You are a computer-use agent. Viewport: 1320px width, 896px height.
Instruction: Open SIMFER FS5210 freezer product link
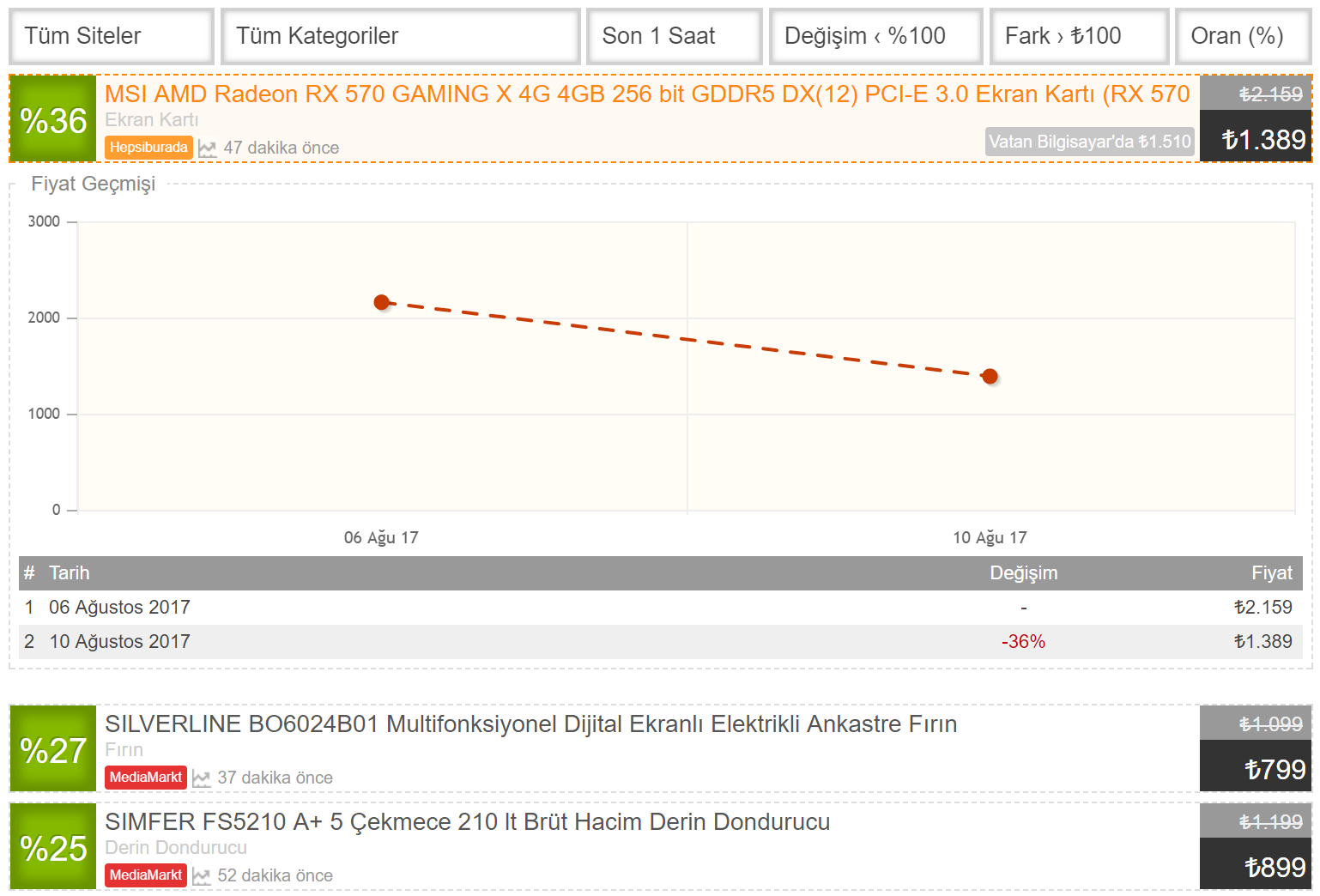[467, 822]
